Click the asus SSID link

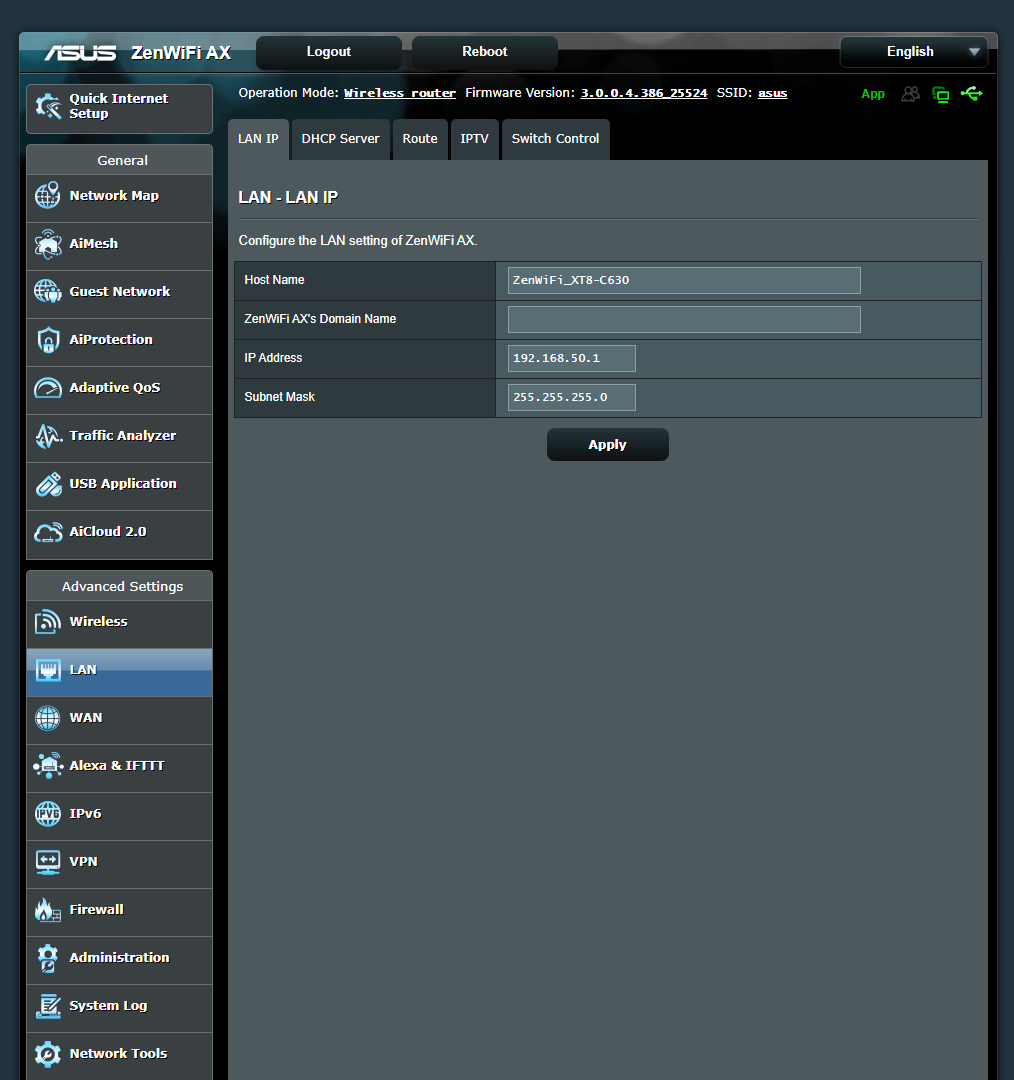[x=772, y=93]
